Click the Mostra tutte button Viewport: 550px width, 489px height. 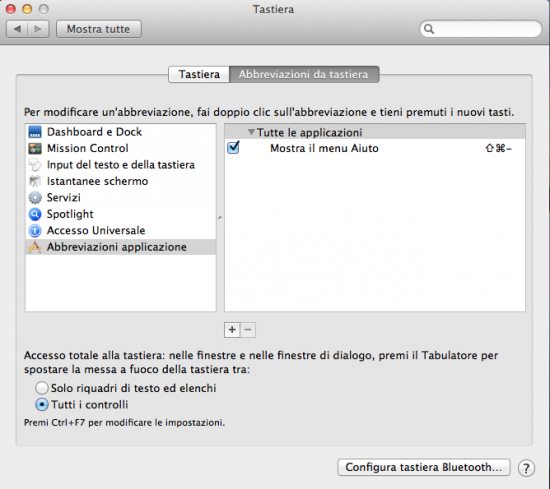point(99,29)
